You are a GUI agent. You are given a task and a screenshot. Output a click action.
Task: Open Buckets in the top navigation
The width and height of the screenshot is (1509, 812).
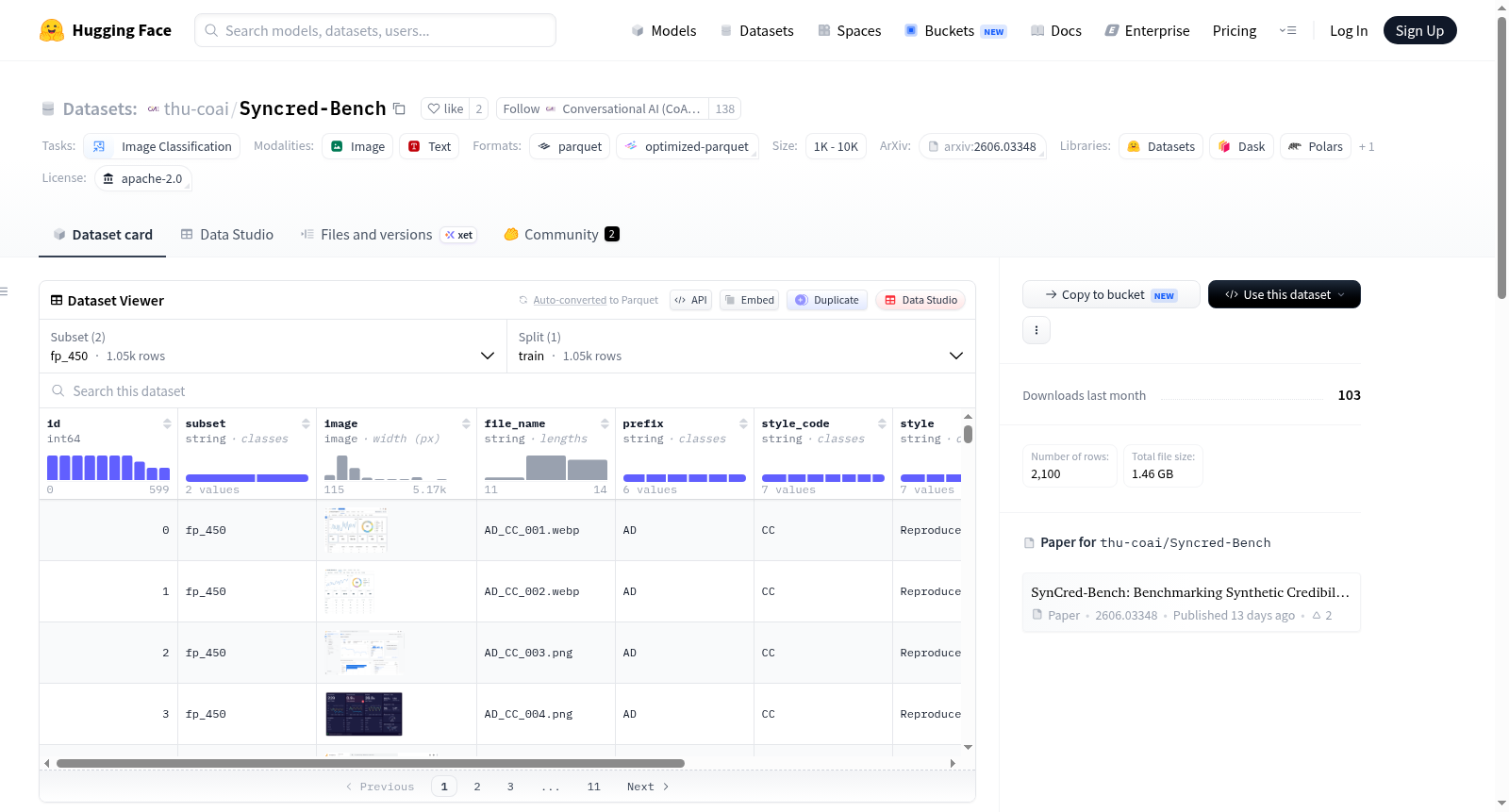click(x=955, y=30)
